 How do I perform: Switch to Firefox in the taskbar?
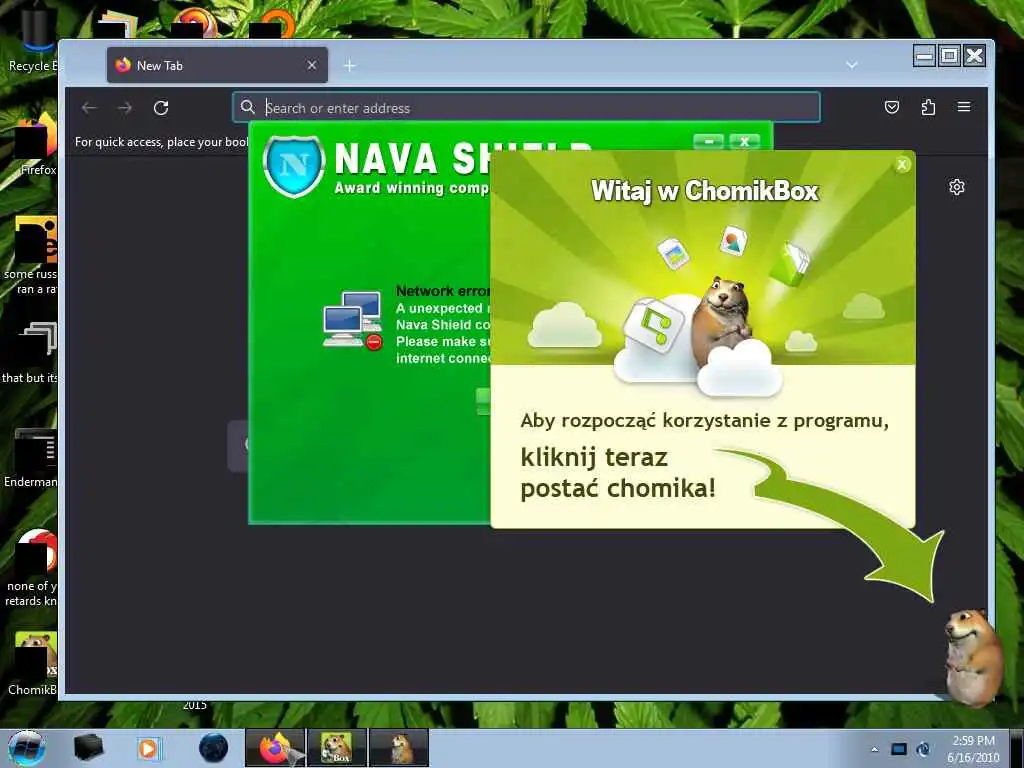tap(276, 748)
